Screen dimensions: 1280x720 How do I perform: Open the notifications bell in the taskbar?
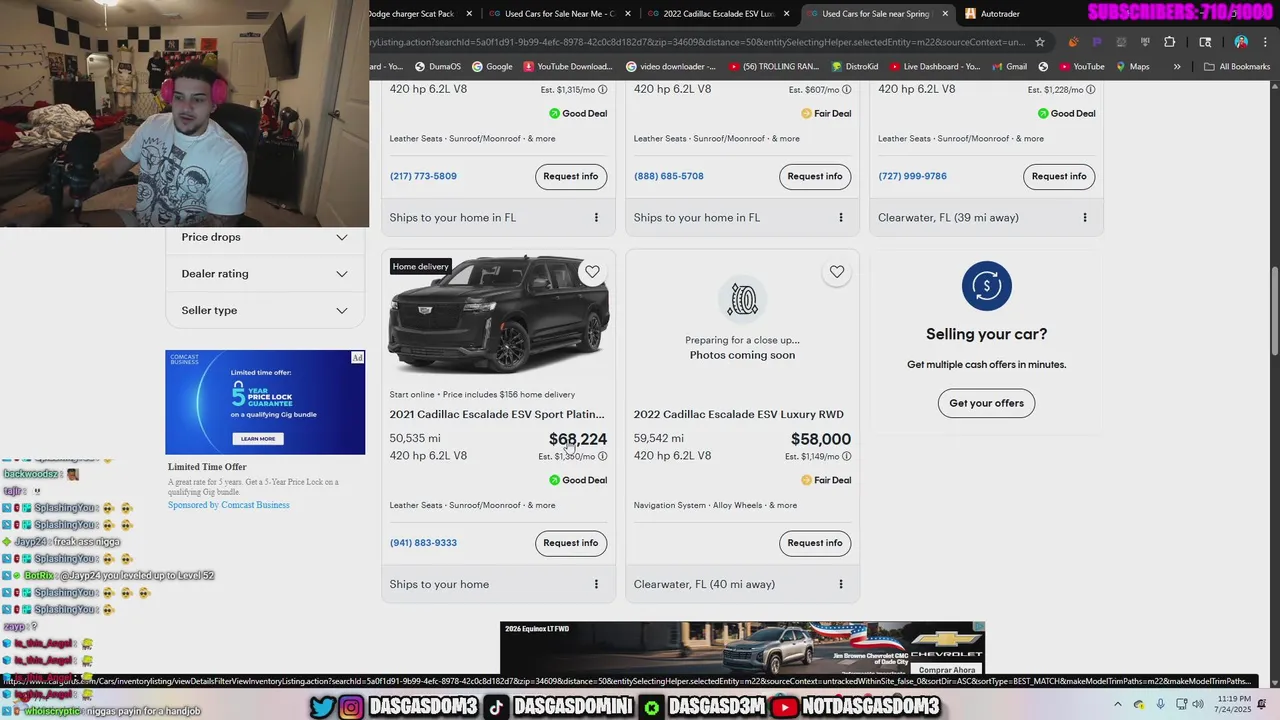(x=1262, y=704)
